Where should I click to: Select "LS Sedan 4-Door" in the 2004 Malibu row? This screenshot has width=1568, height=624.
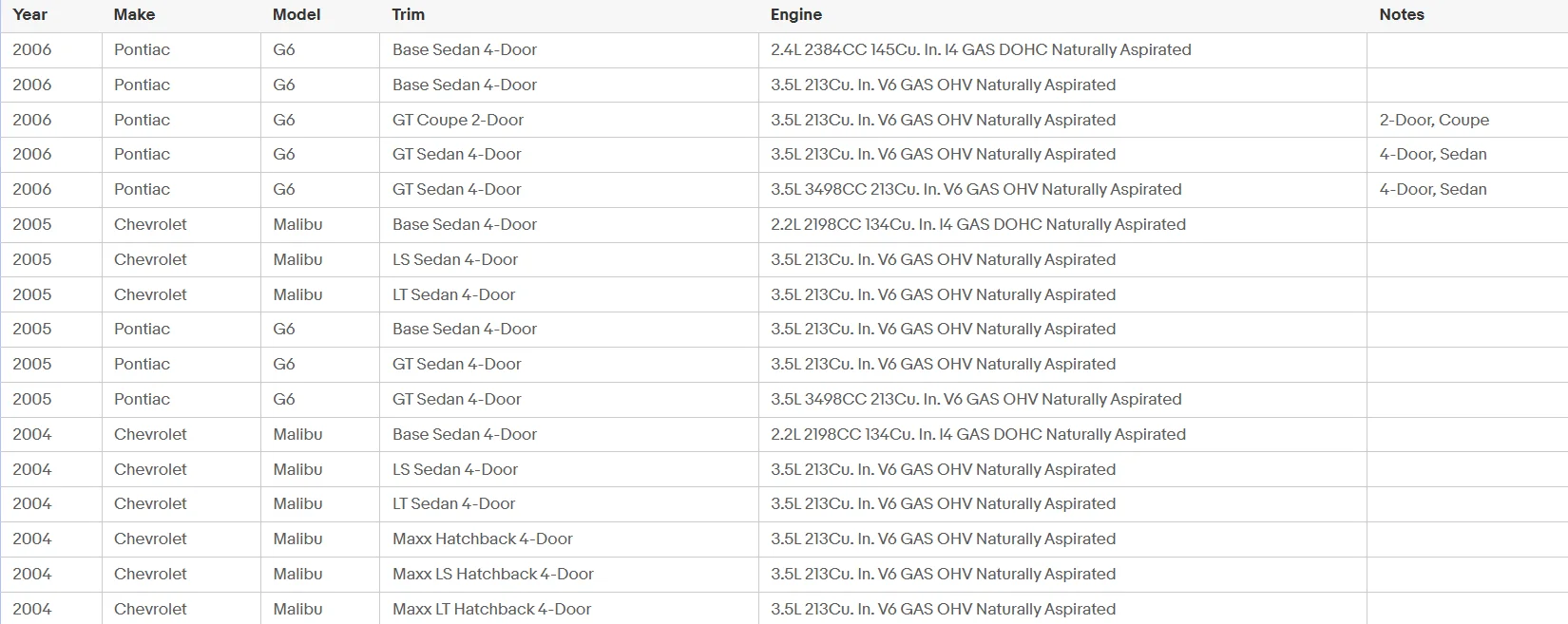click(455, 469)
